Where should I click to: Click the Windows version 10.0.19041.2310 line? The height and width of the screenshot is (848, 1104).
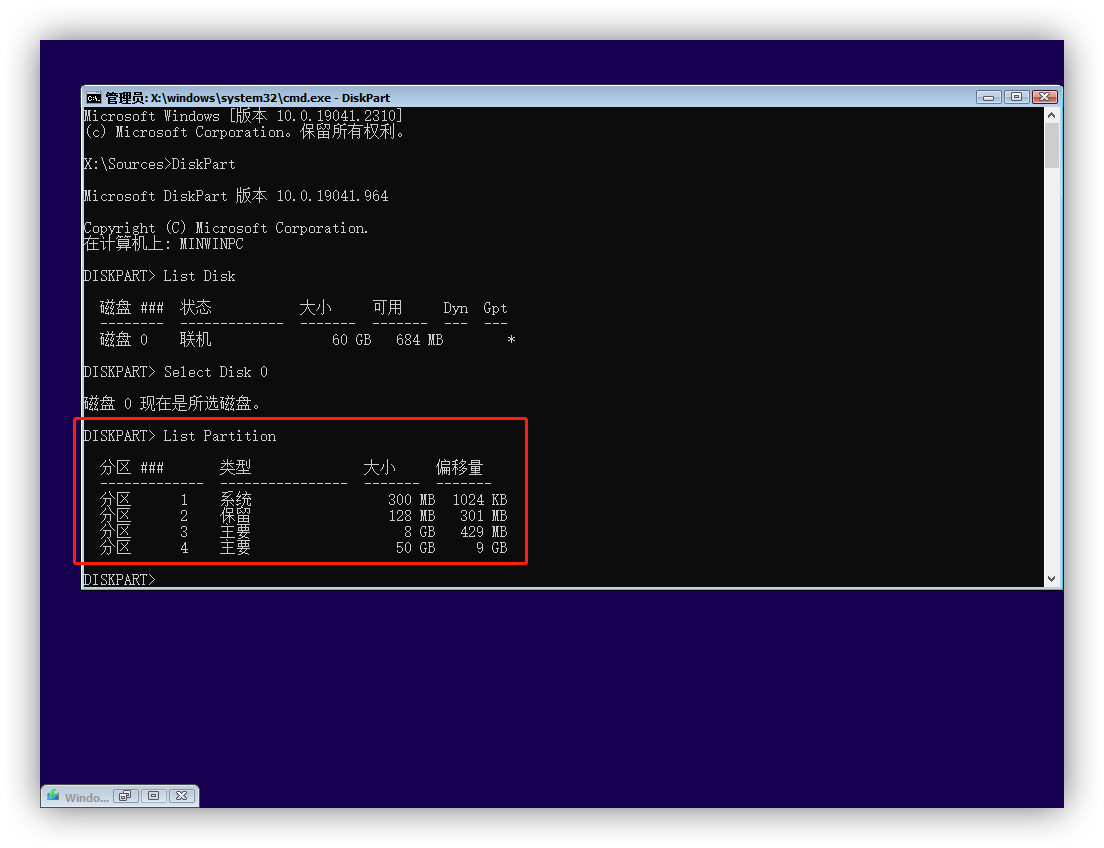243,116
